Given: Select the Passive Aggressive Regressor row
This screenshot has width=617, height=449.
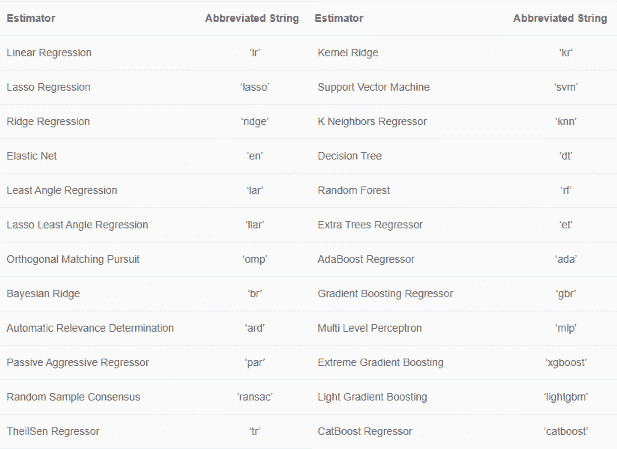Looking at the screenshot, I should [x=75, y=362].
